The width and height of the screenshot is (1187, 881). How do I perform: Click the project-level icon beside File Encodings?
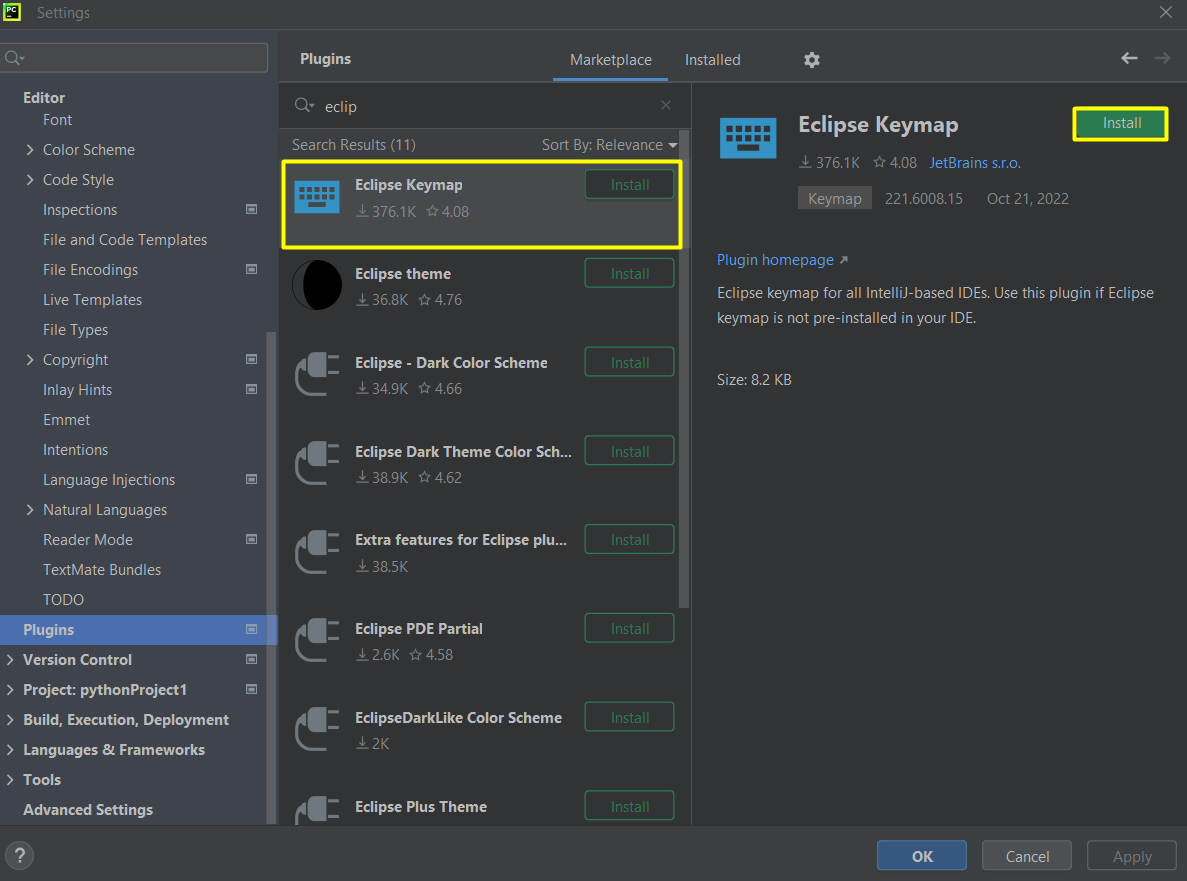[x=251, y=269]
